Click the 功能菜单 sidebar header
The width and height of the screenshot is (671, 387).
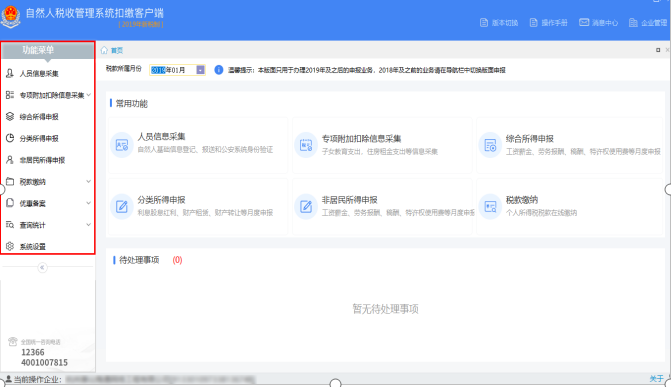pos(48,50)
